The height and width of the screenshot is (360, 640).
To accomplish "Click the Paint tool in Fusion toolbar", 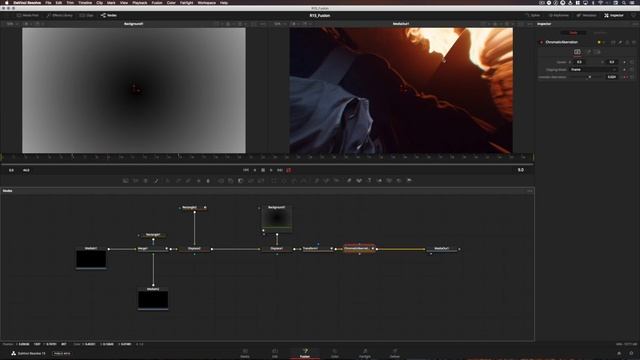I will coord(156,180).
